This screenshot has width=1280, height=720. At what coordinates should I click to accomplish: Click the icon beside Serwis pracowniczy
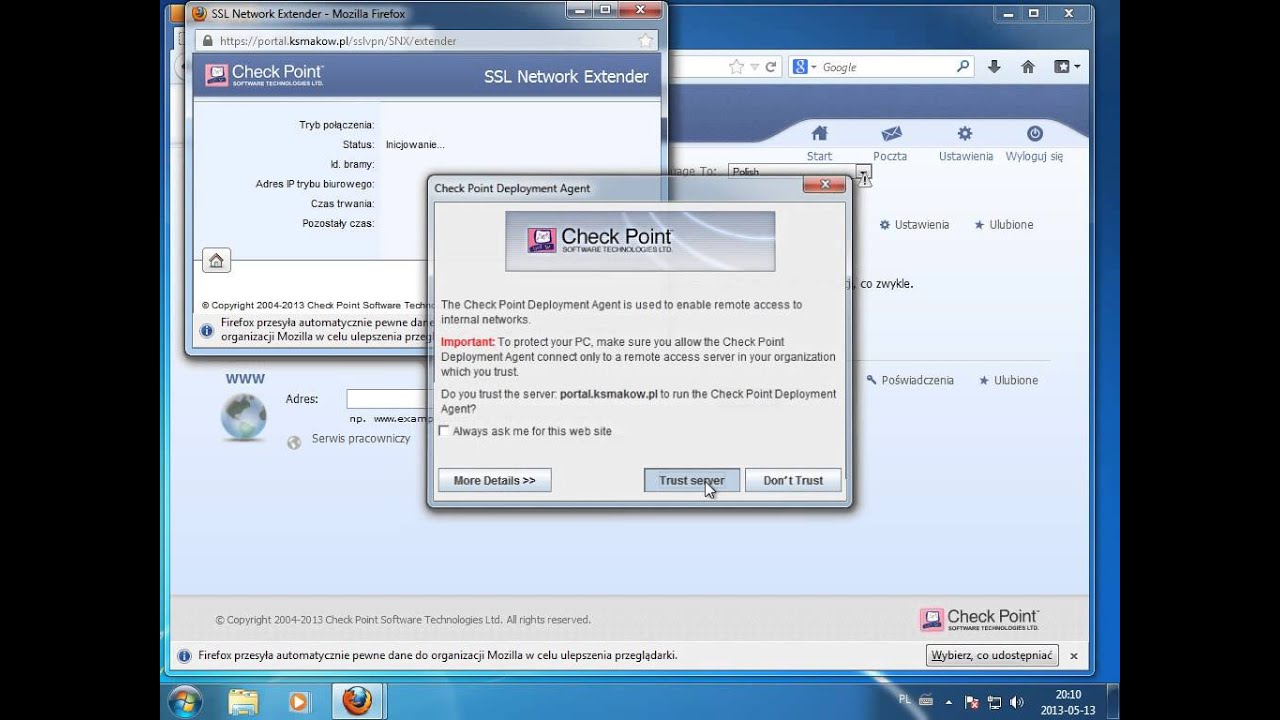[294, 442]
